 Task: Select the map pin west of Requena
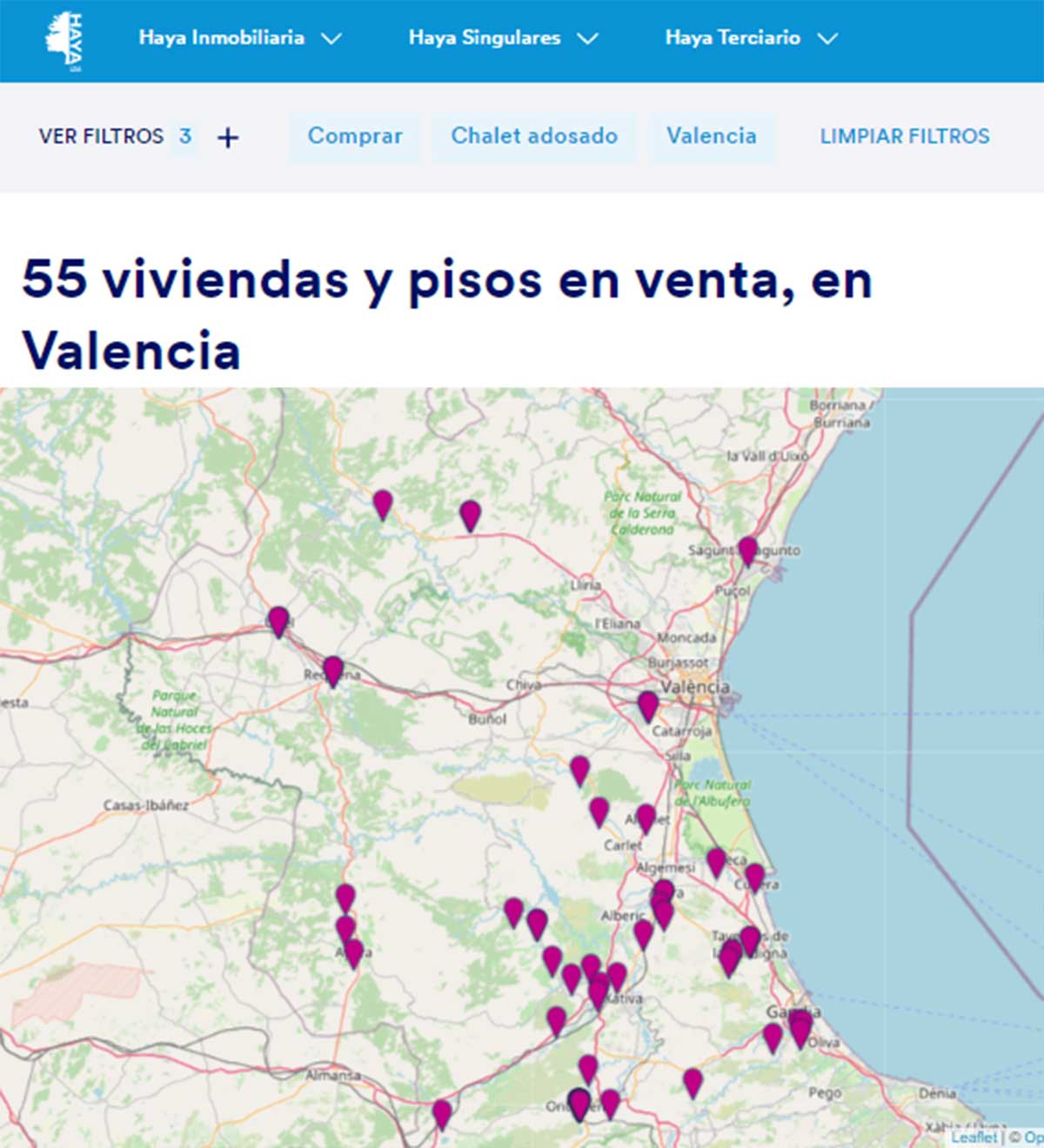[x=278, y=620]
